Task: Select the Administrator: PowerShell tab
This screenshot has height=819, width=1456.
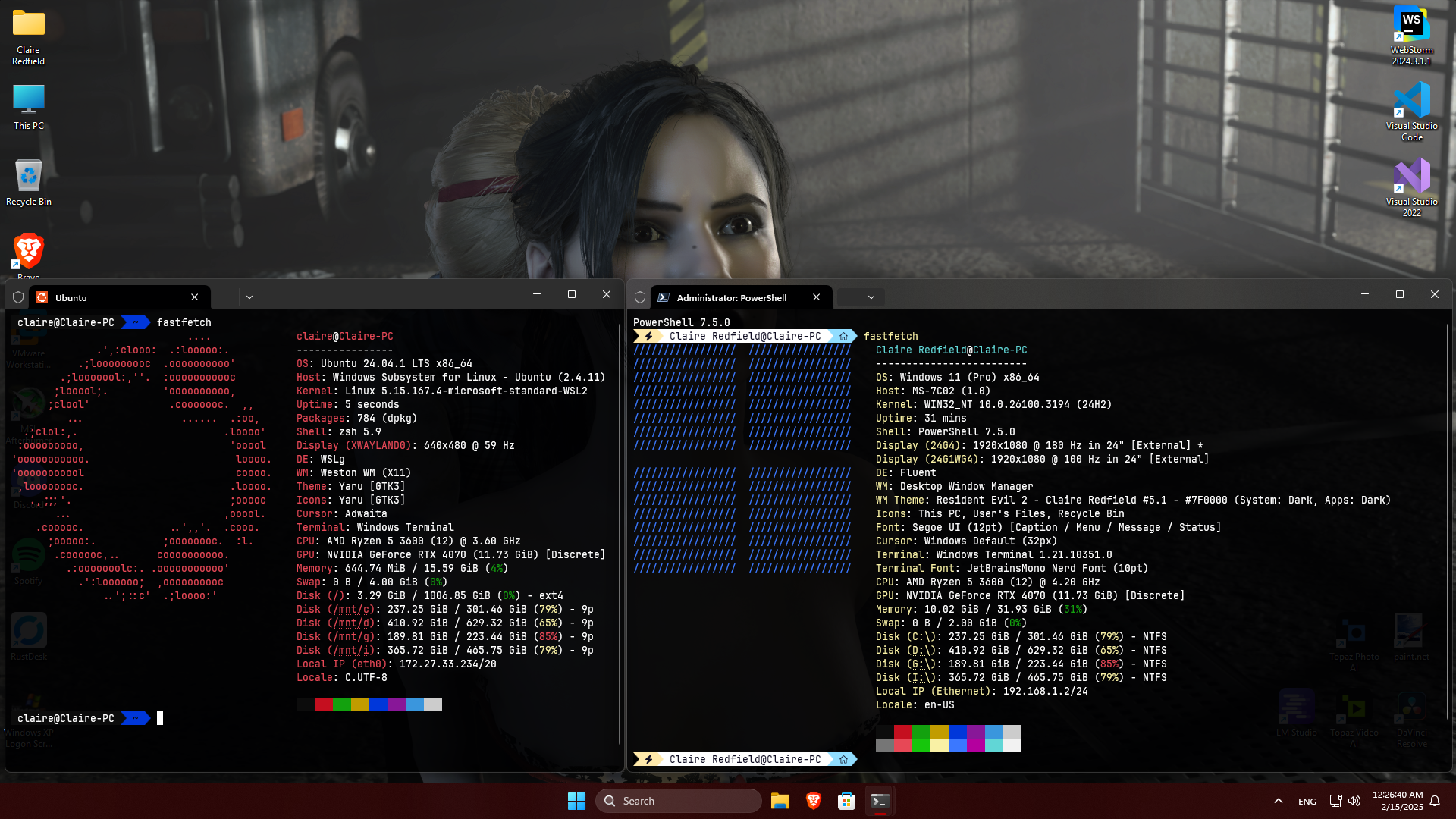Action: [x=742, y=297]
